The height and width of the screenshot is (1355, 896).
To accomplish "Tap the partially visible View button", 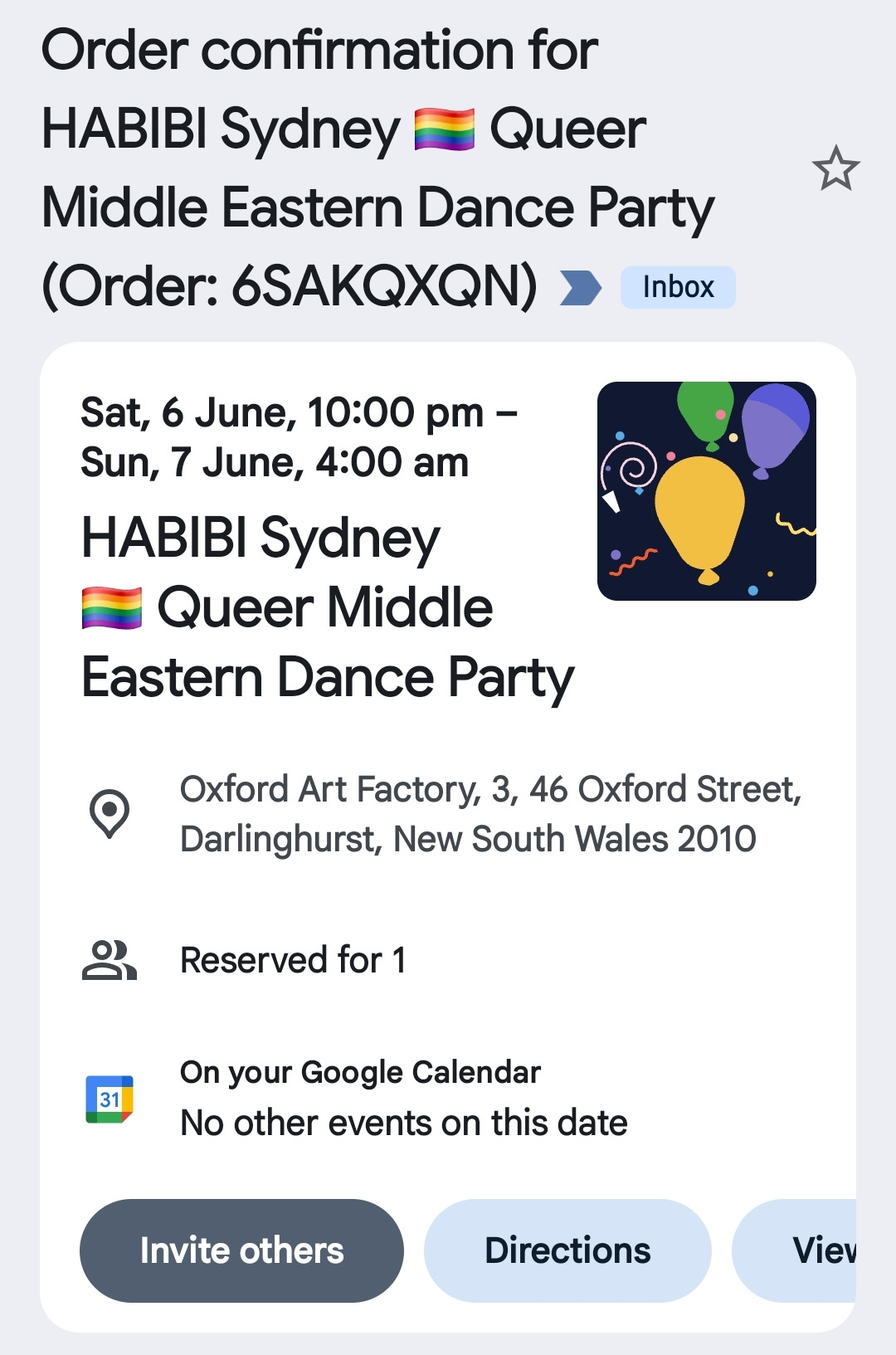I will click(794, 1250).
